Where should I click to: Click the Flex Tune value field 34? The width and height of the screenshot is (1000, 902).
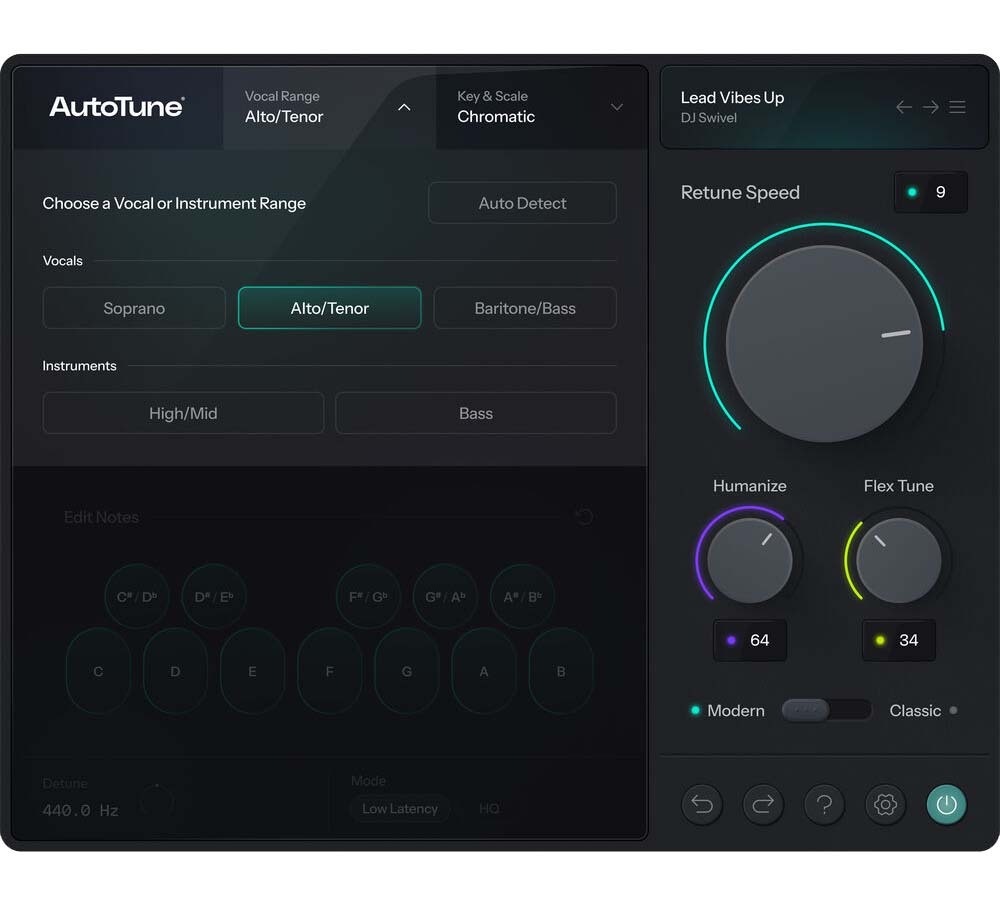(x=899, y=640)
